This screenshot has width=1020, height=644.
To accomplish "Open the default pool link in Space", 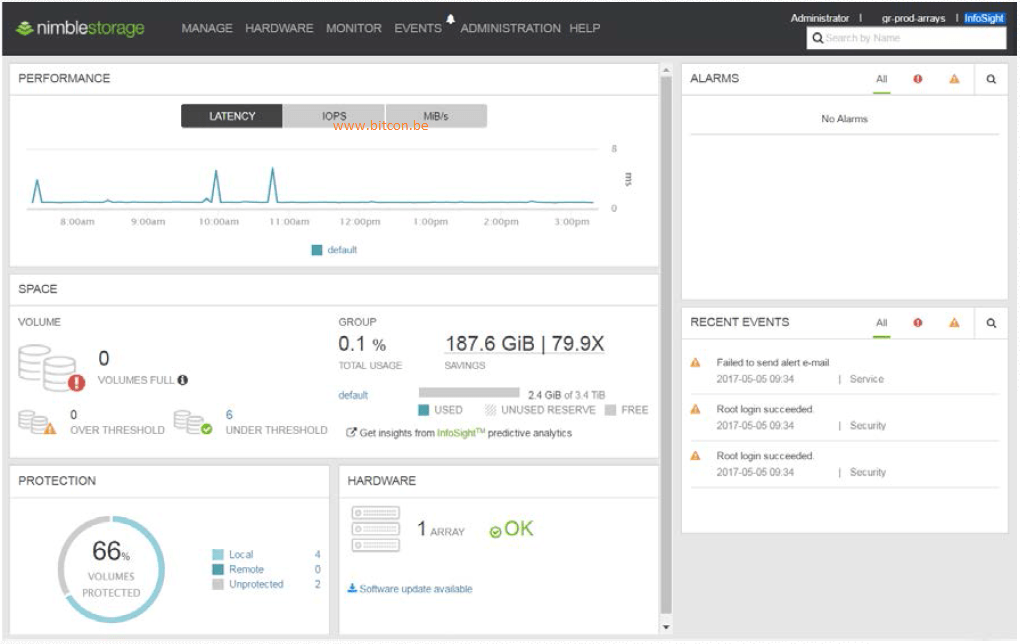I will tap(353, 395).
